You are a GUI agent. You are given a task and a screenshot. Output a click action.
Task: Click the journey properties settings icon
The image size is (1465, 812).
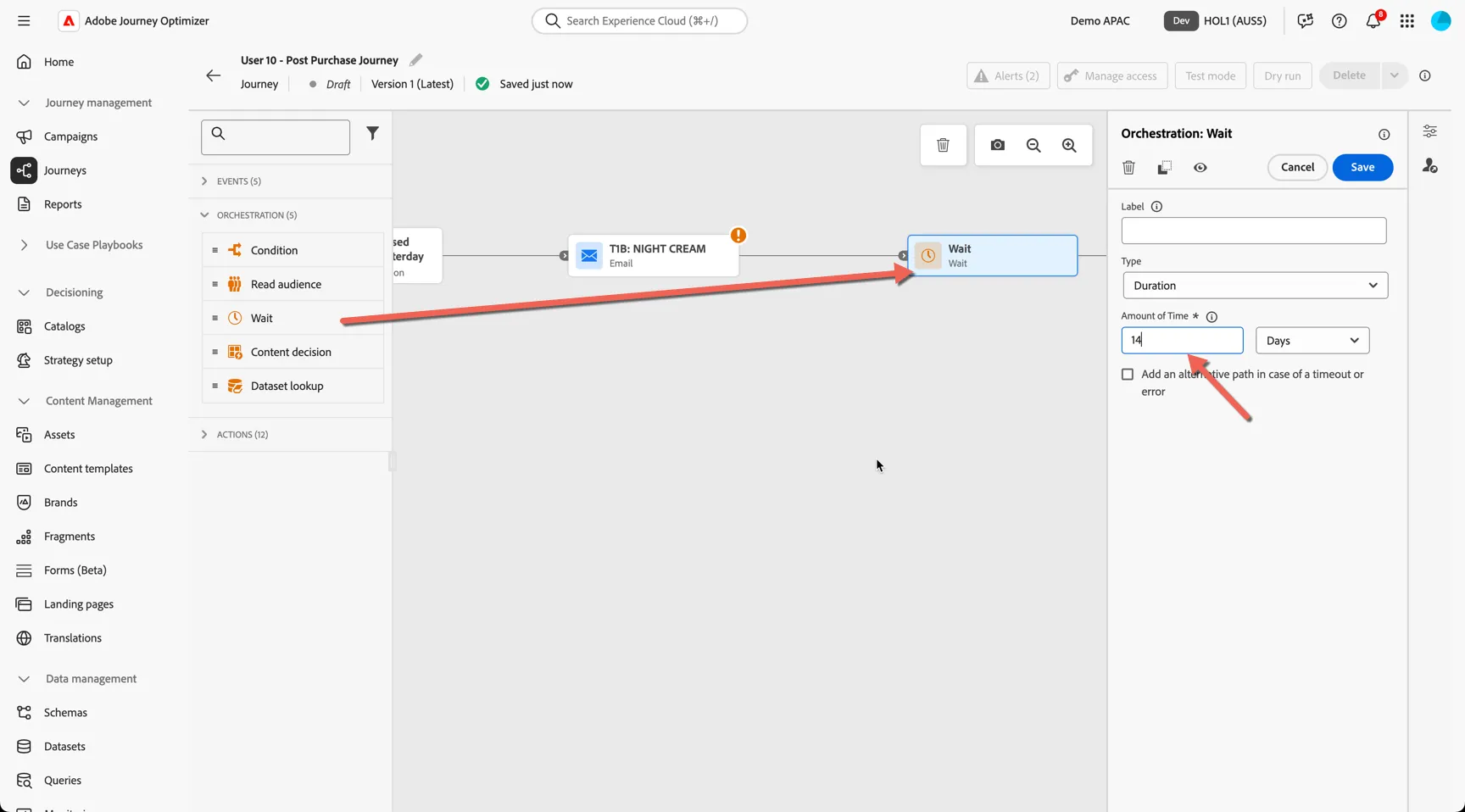pos(1429,131)
